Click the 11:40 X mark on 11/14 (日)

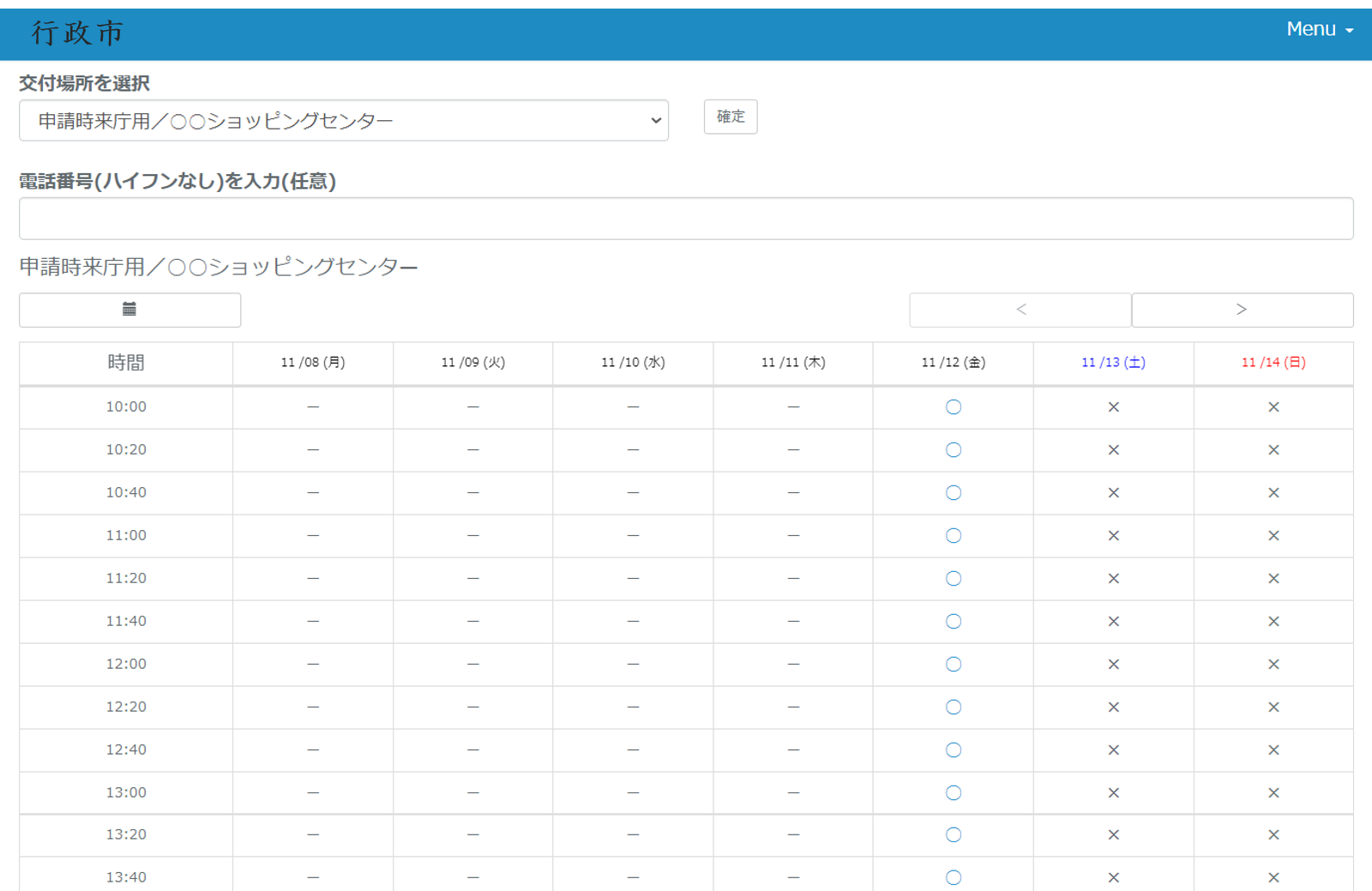click(1273, 622)
